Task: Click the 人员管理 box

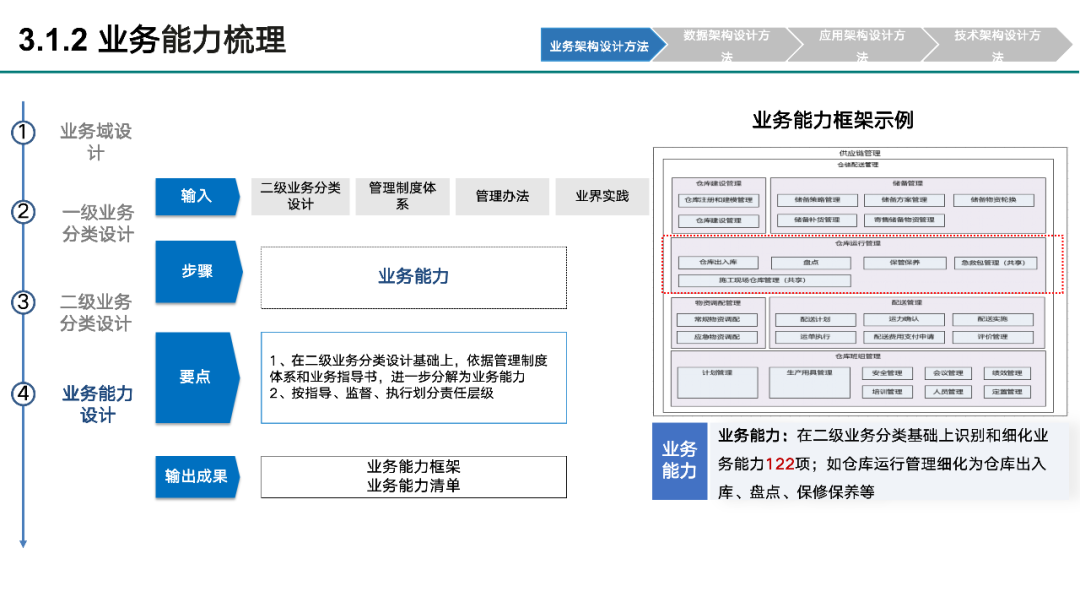Action: [947, 392]
